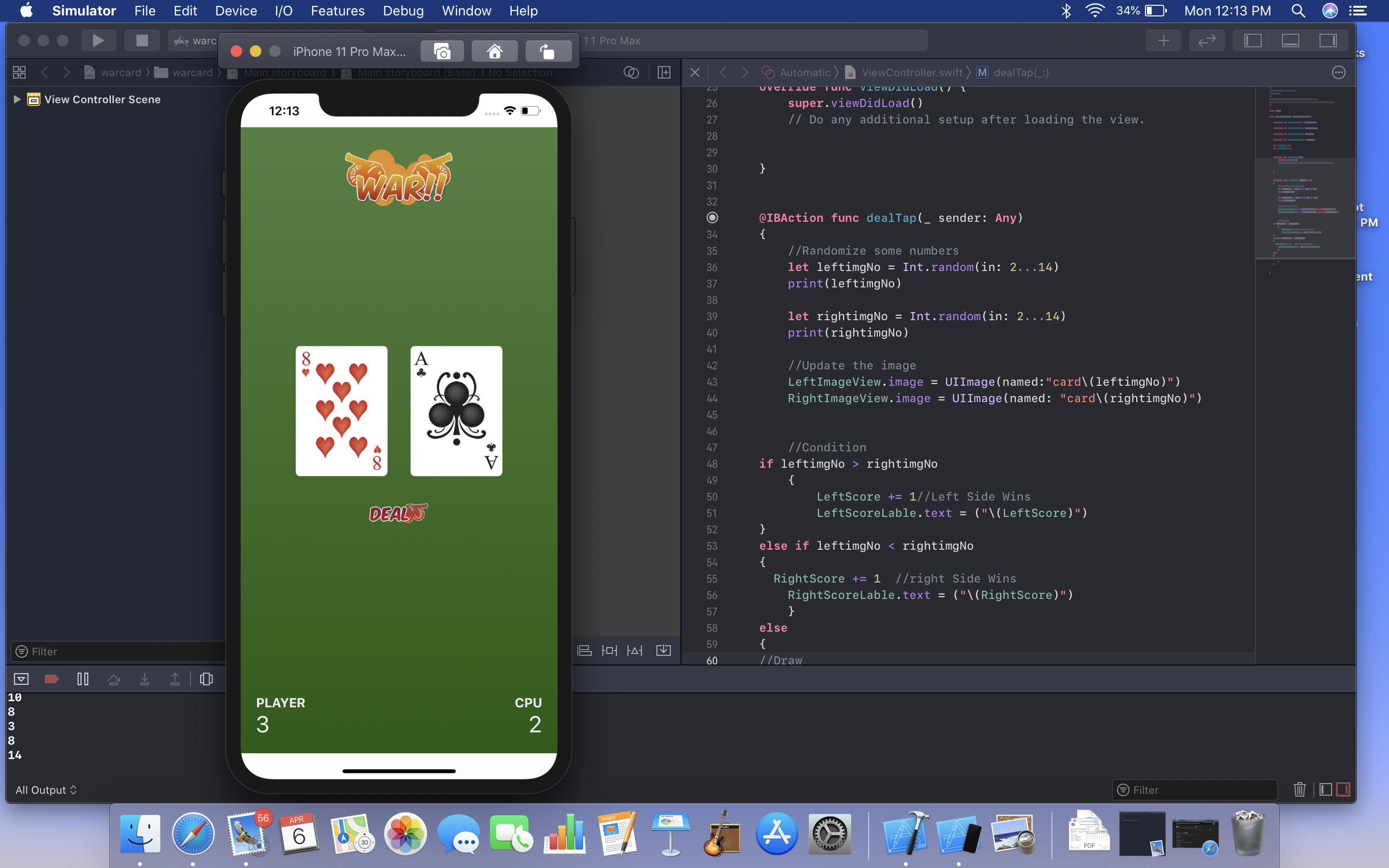Image resolution: width=1389 pixels, height=868 pixels.
Task: Pause program execution in debug bar
Action: coord(82,679)
